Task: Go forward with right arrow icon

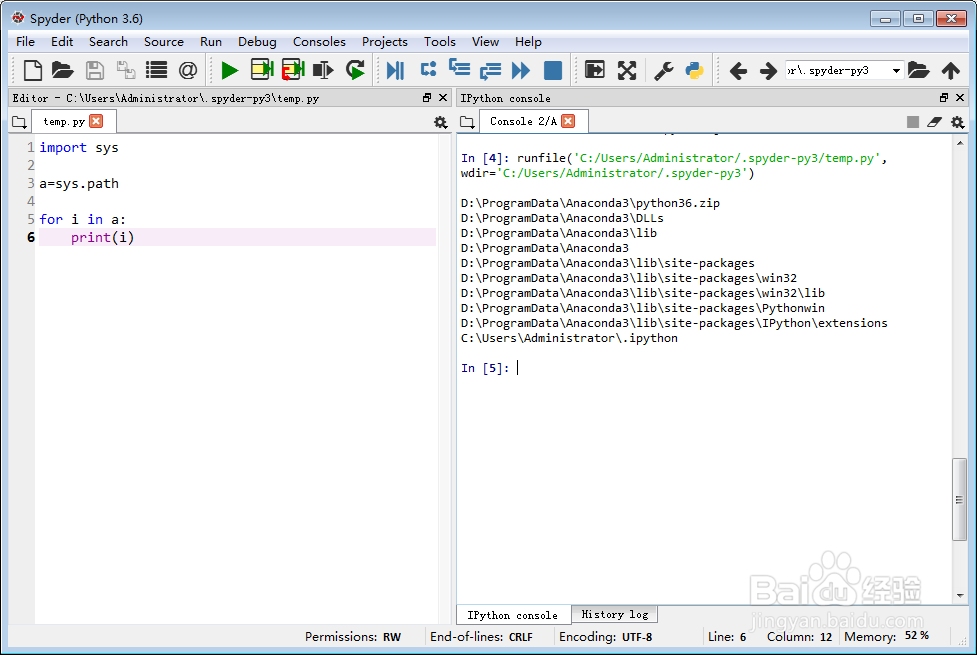Action: [768, 71]
